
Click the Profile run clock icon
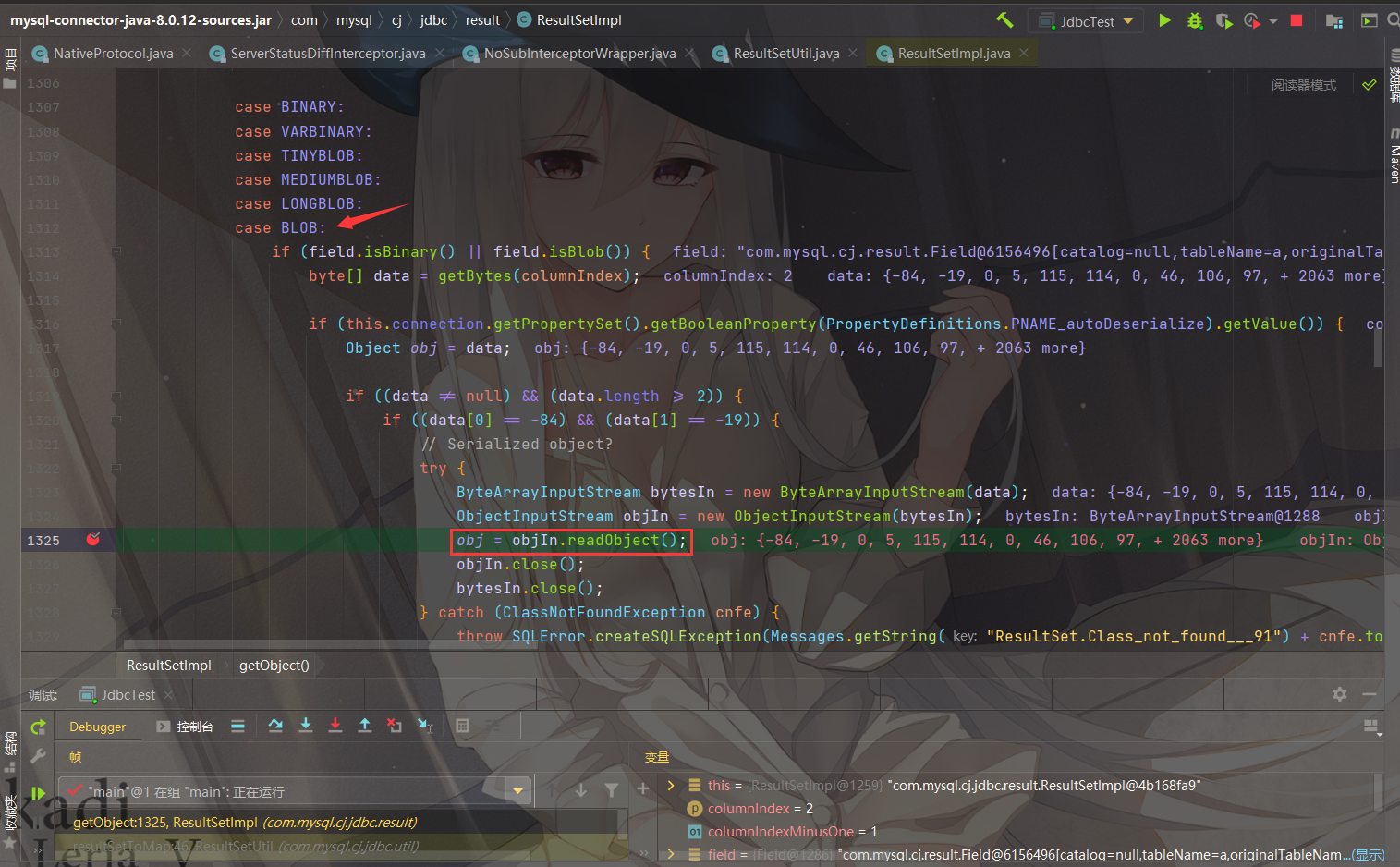1252,20
